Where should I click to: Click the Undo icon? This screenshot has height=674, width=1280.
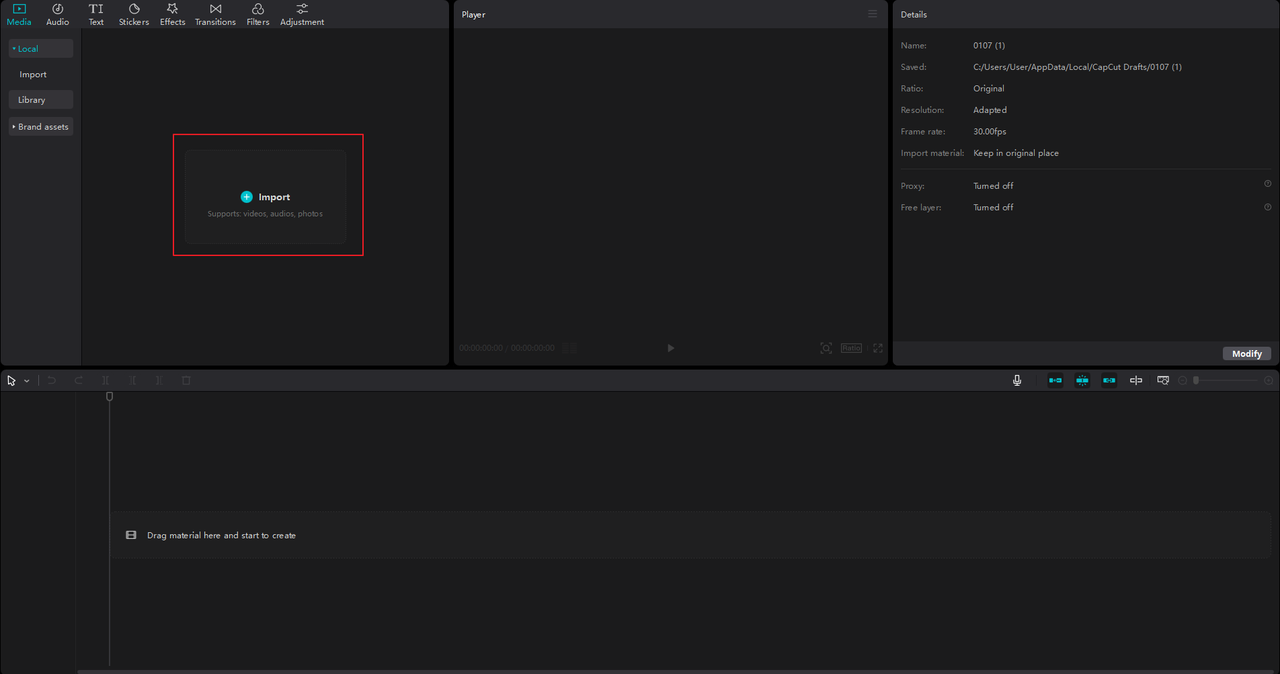pyautogui.click(x=51, y=380)
